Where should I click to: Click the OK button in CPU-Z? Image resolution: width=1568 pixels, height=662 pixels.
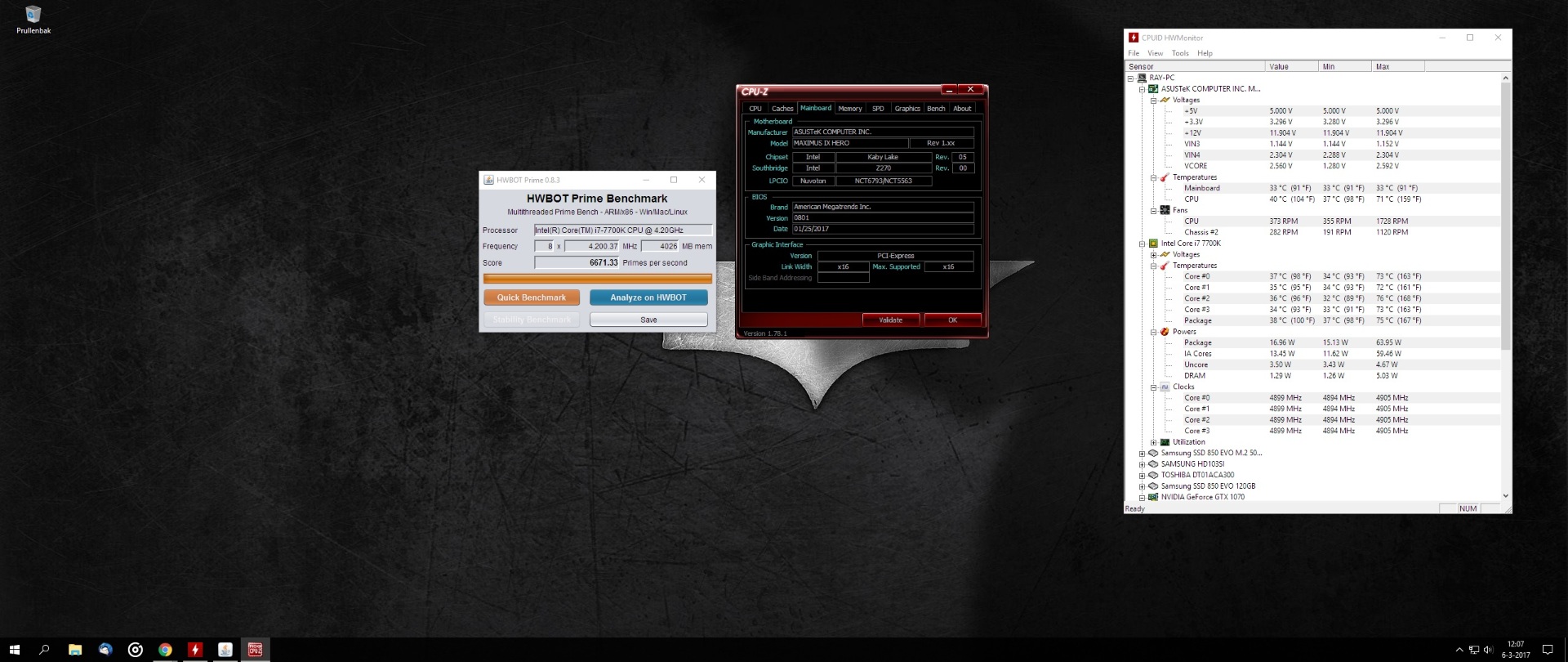952,320
